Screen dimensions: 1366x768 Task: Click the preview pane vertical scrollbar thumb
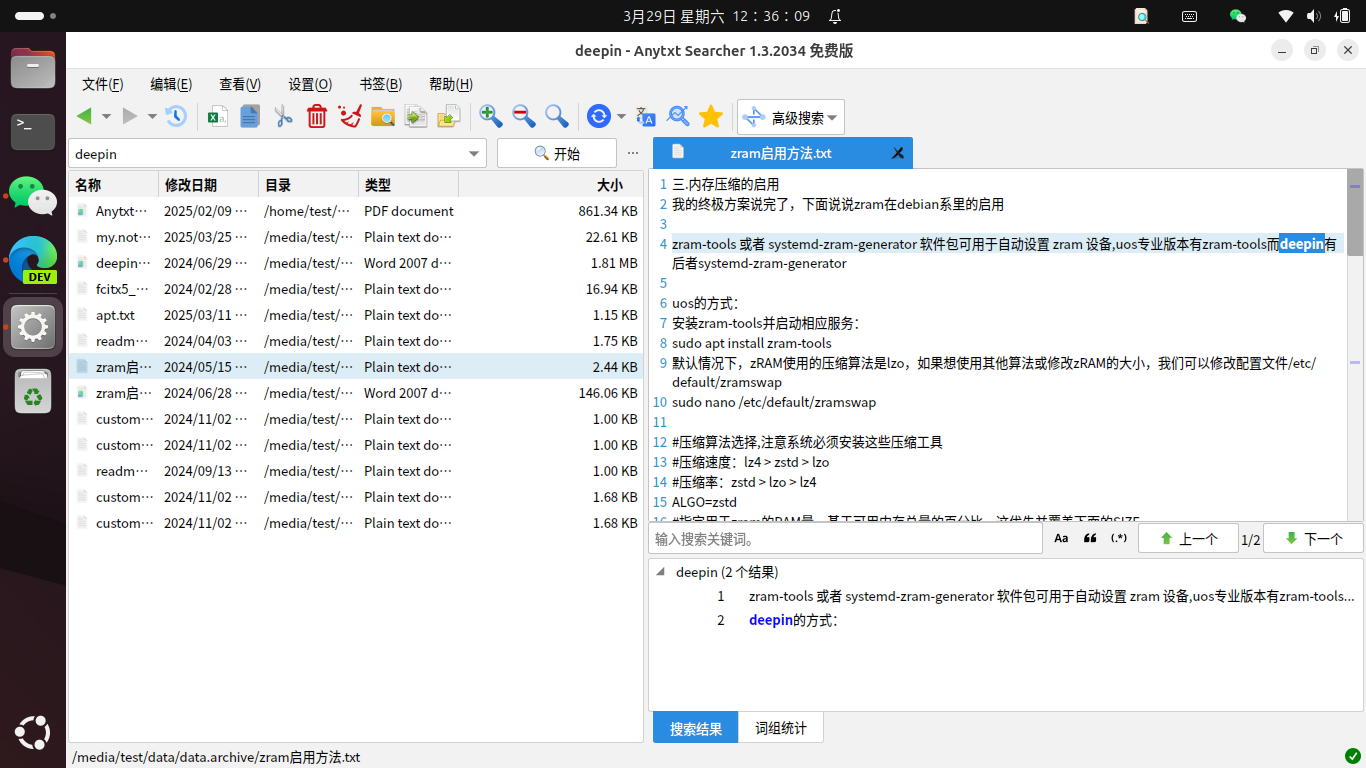tap(1355, 212)
